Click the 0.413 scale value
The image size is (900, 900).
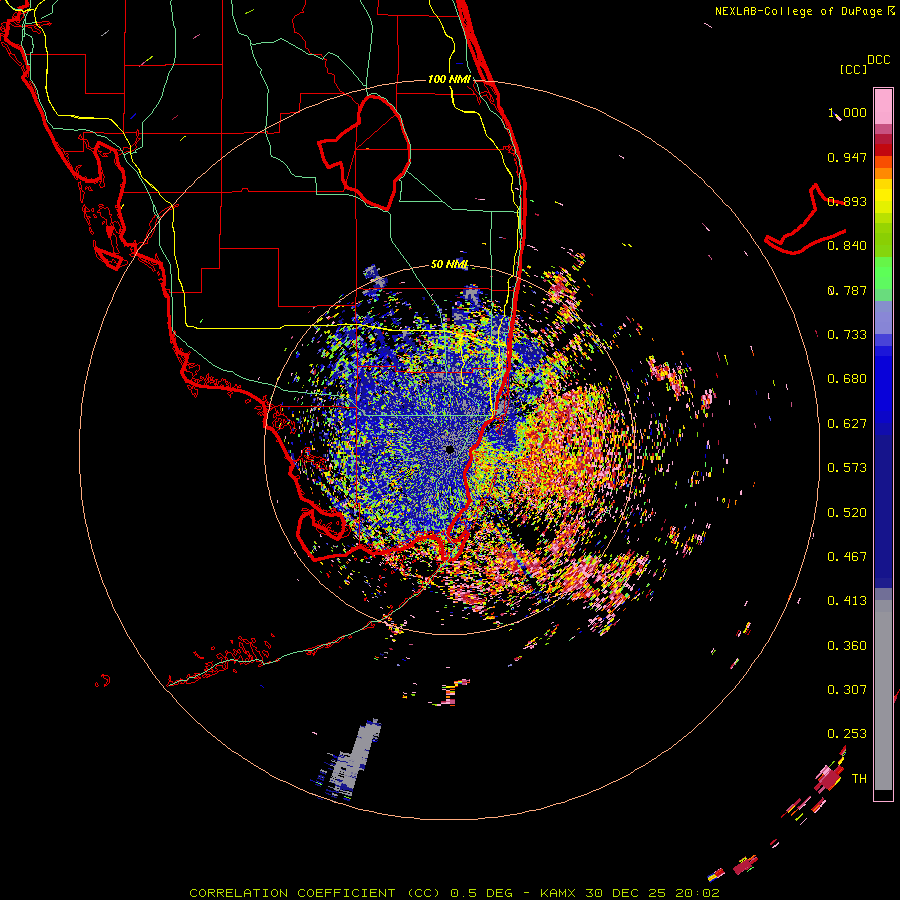tap(847, 601)
